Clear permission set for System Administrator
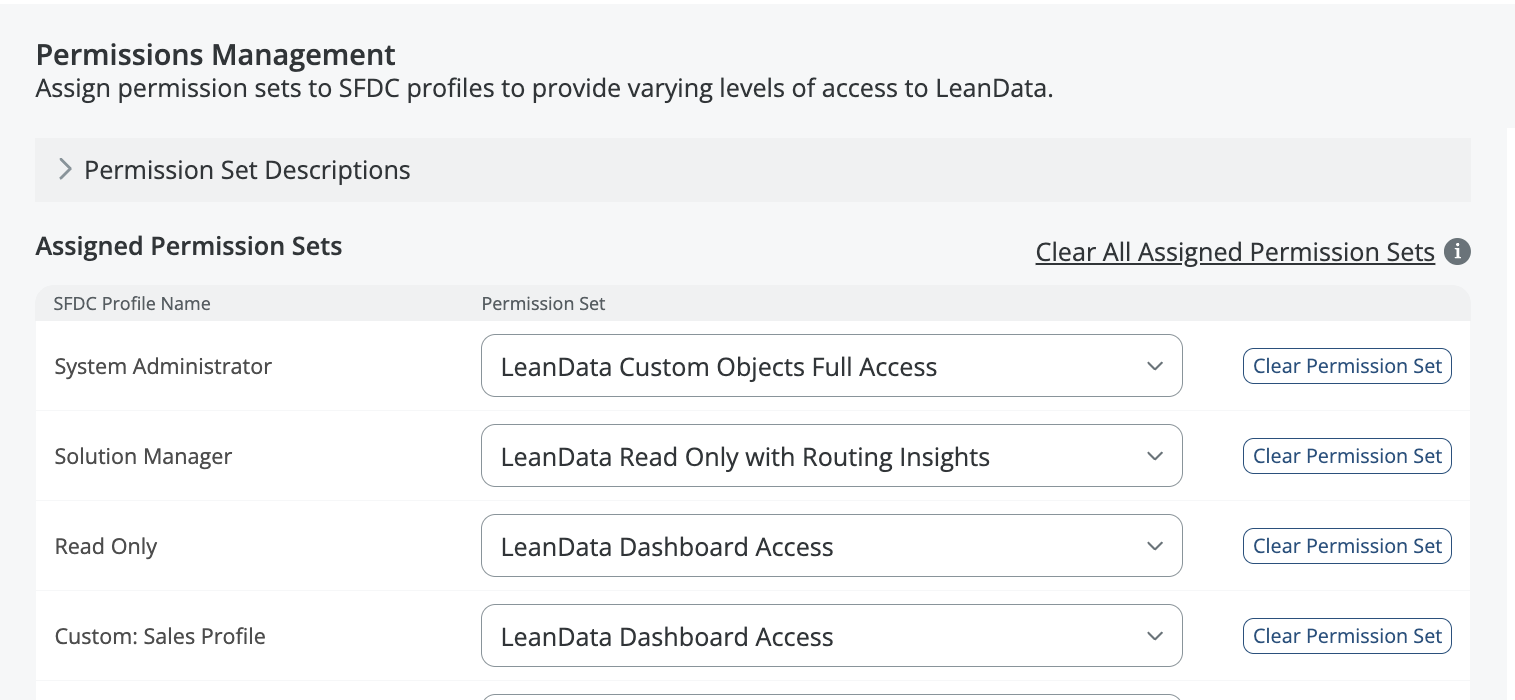The image size is (1515, 700). pos(1346,366)
